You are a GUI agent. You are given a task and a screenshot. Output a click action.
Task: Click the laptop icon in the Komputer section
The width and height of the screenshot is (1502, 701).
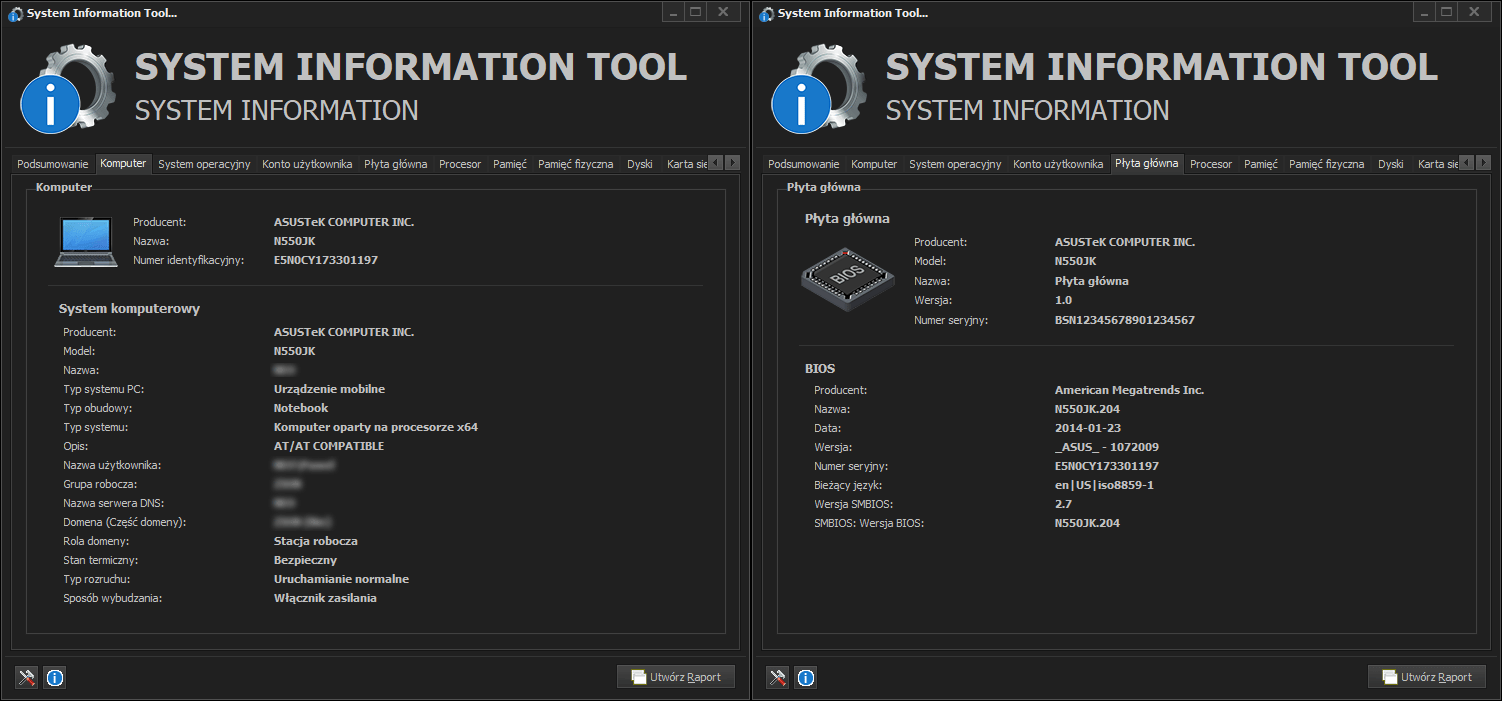86,244
